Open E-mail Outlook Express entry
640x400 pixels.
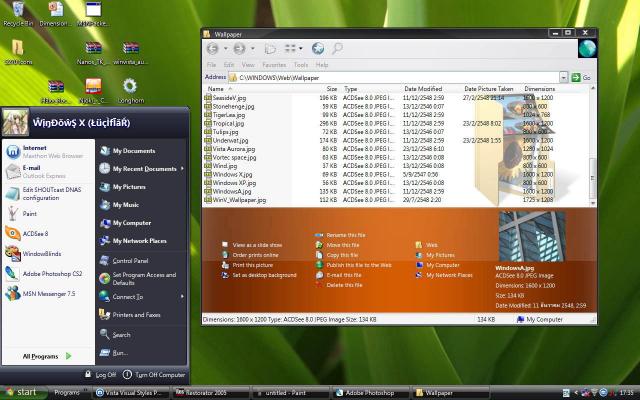pyautogui.click(x=48, y=171)
